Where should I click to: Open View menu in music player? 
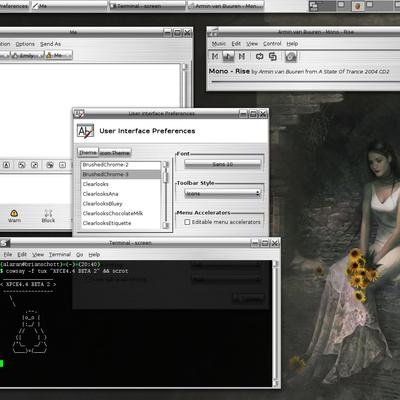(x=252, y=44)
